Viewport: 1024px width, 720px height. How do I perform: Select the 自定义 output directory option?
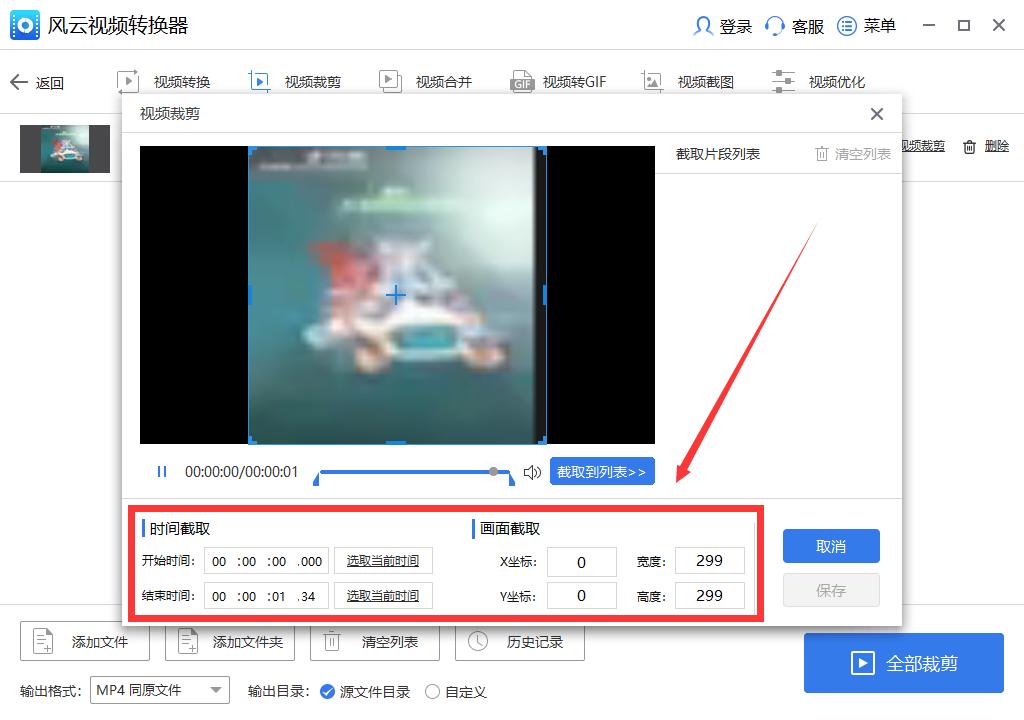coord(432,691)
